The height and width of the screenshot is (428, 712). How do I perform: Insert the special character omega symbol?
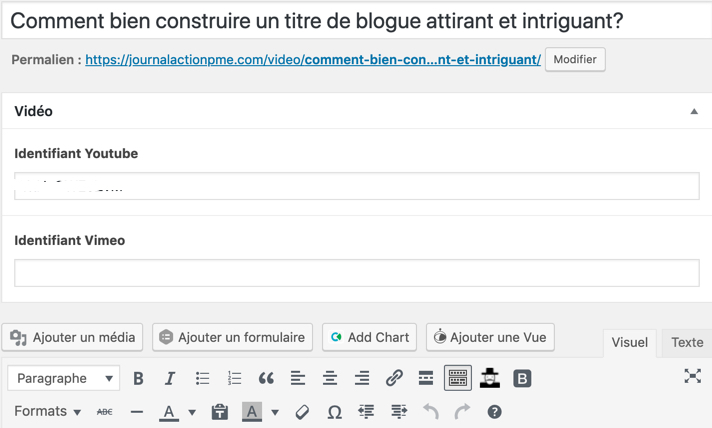tap(335, 412)
